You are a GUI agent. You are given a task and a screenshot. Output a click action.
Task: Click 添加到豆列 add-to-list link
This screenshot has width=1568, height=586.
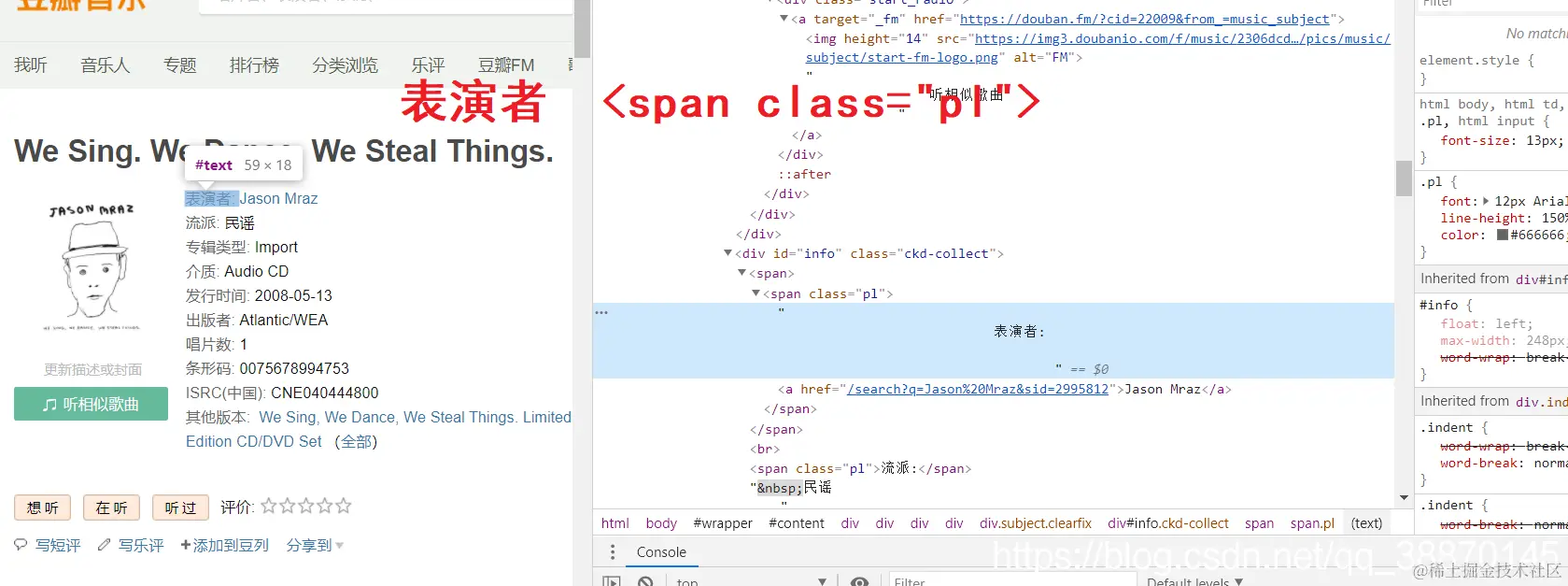(224, 545)
